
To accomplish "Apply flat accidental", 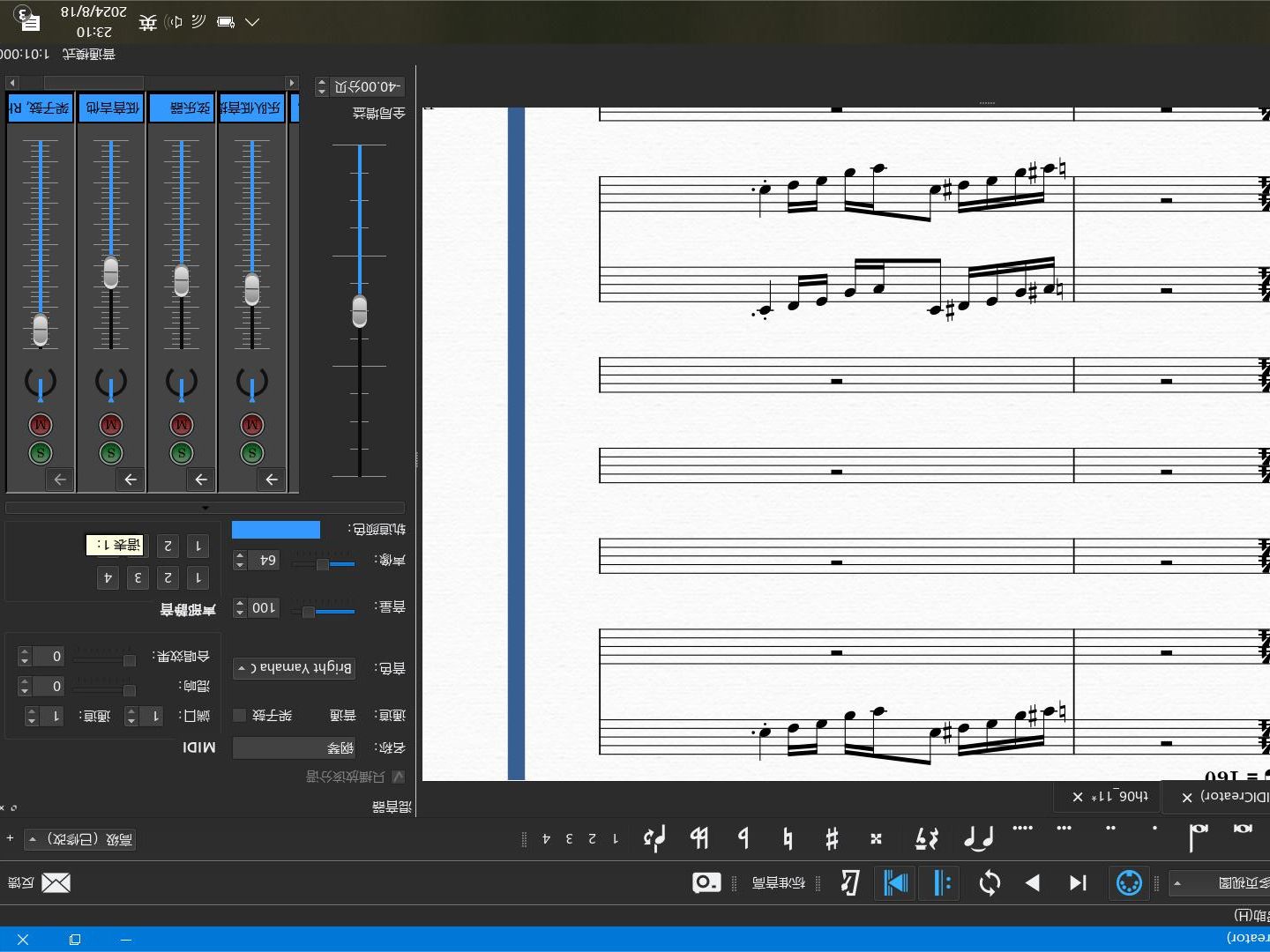I will click(x=743, y=838).
